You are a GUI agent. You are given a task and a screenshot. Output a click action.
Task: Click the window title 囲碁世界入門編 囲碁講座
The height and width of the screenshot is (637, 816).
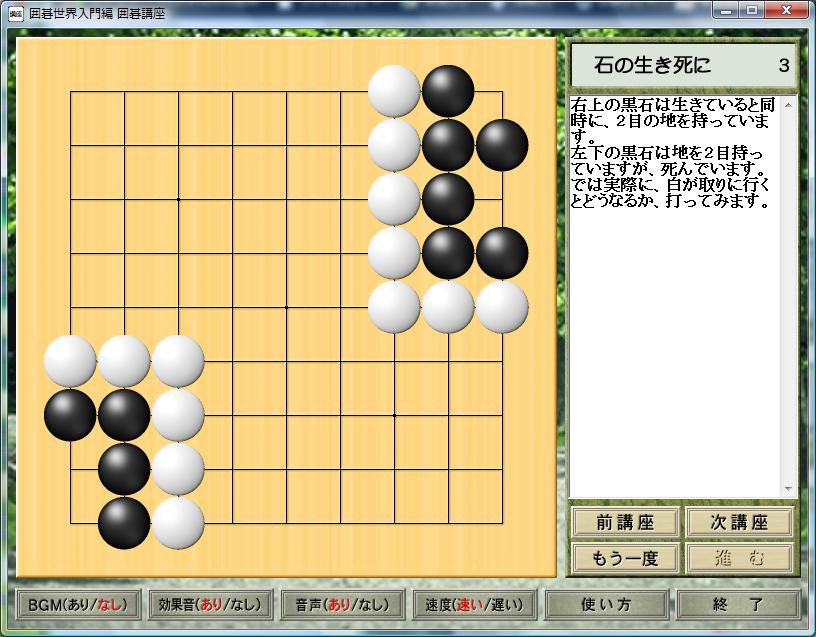tap(97, 13)
